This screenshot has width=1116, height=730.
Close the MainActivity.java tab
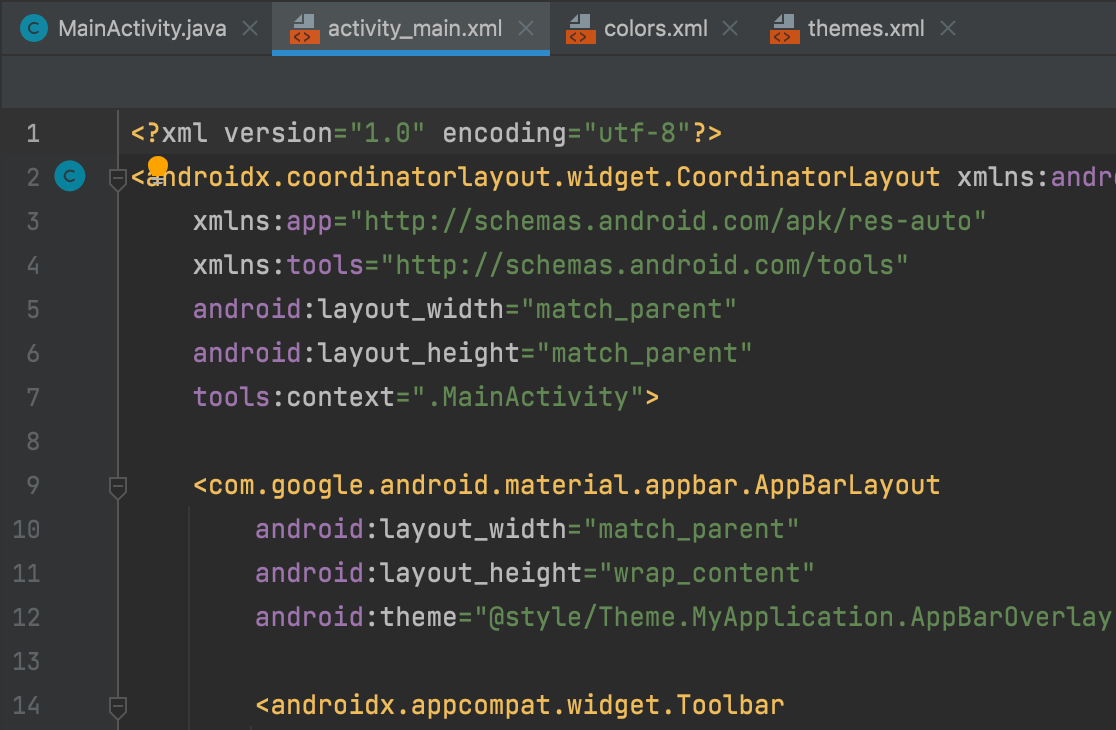[x=249, y=28]
